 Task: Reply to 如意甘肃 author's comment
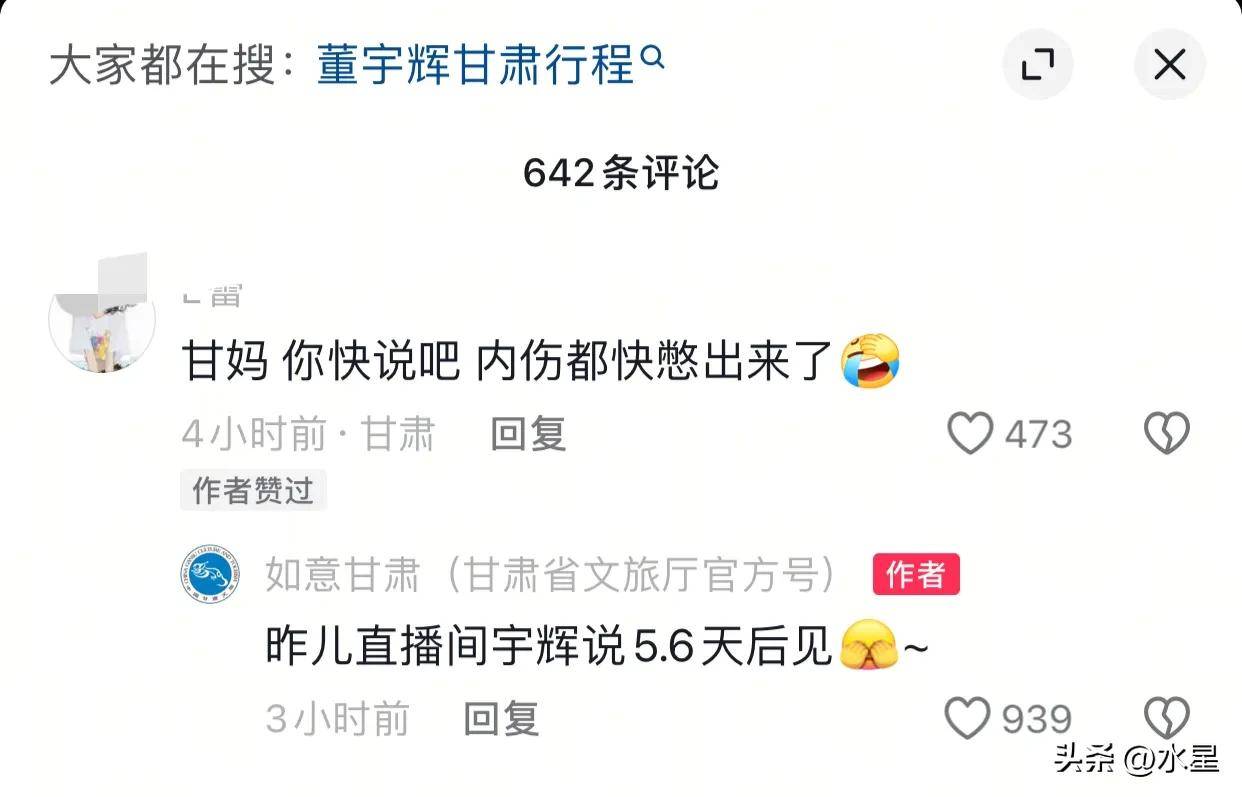coord(502,719)
